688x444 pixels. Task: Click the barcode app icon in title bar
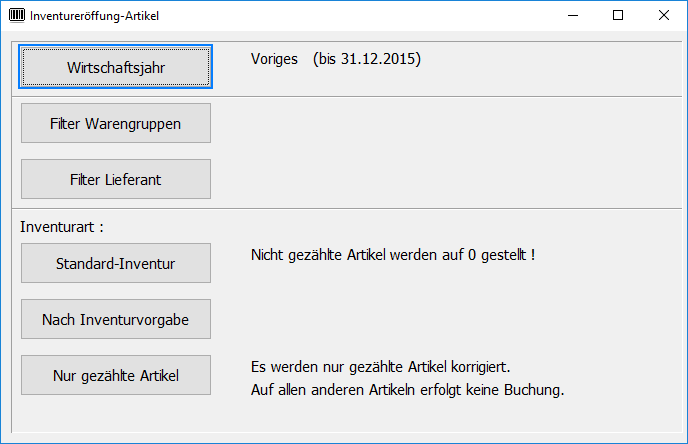coord(16,16)
